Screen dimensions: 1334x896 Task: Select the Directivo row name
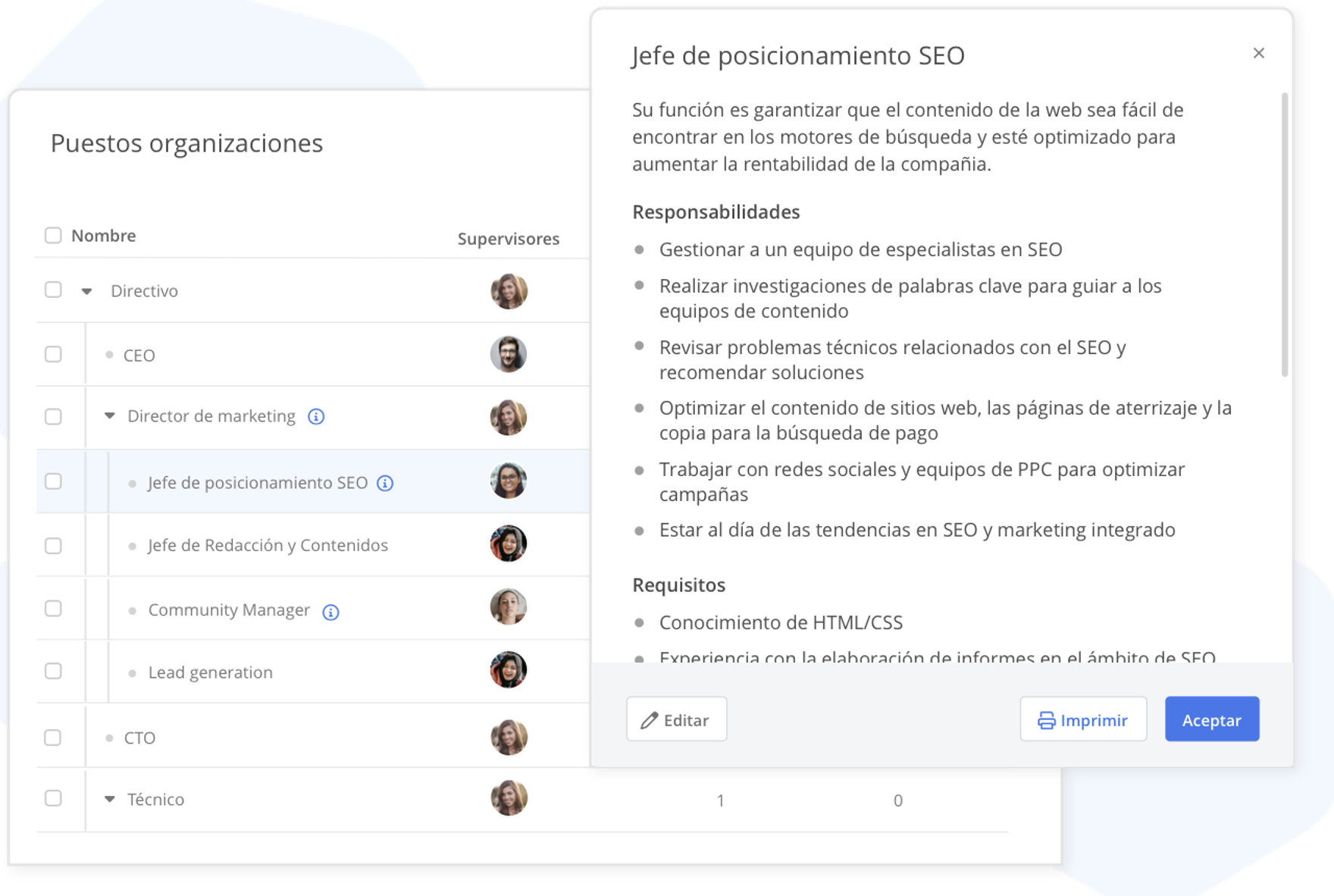point(145,291)
